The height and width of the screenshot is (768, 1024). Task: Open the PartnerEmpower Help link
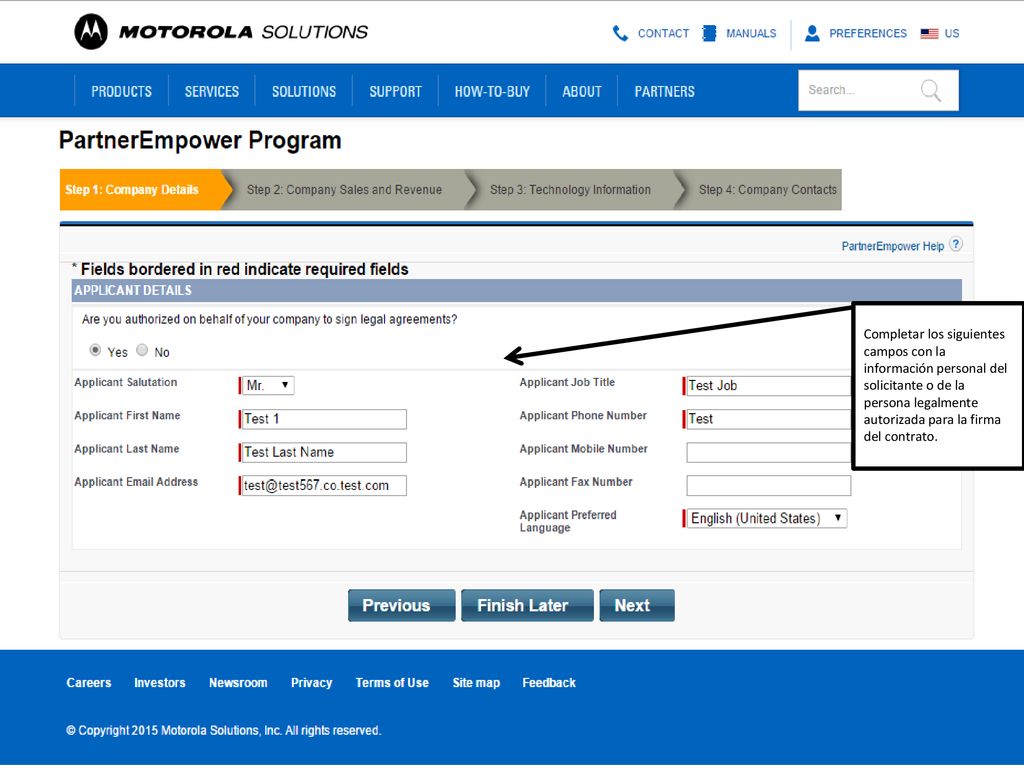point(892,246)
